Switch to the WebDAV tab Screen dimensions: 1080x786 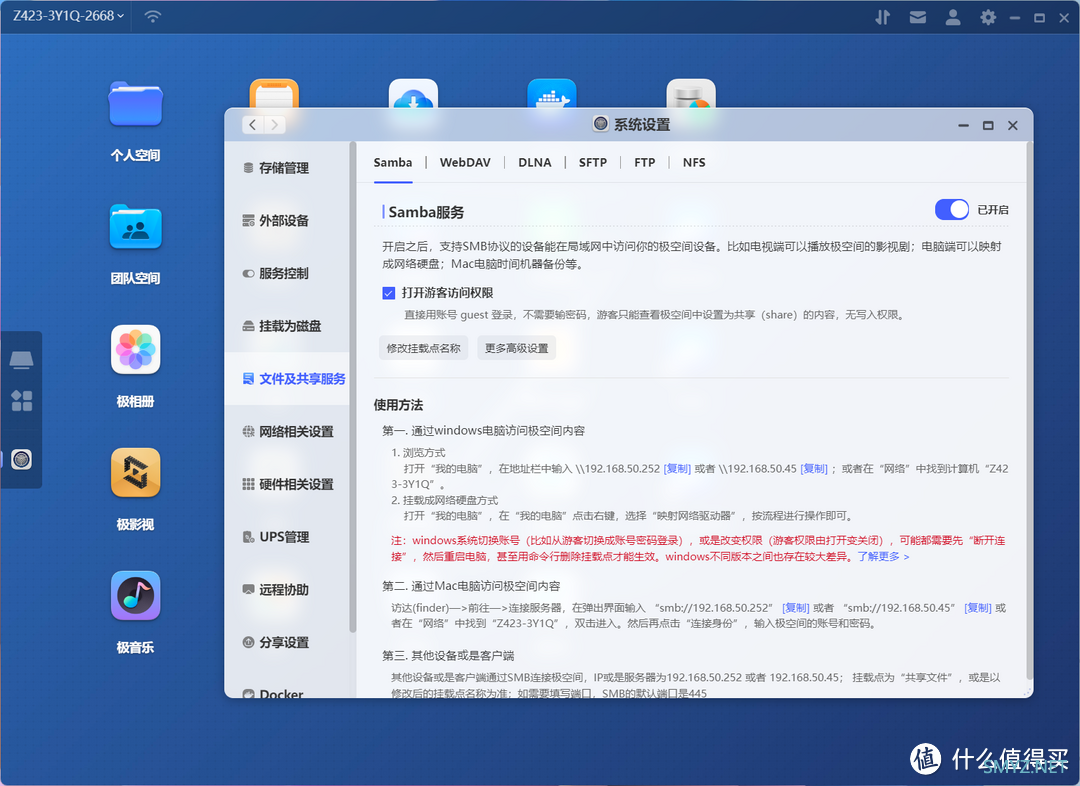point(465,163)
